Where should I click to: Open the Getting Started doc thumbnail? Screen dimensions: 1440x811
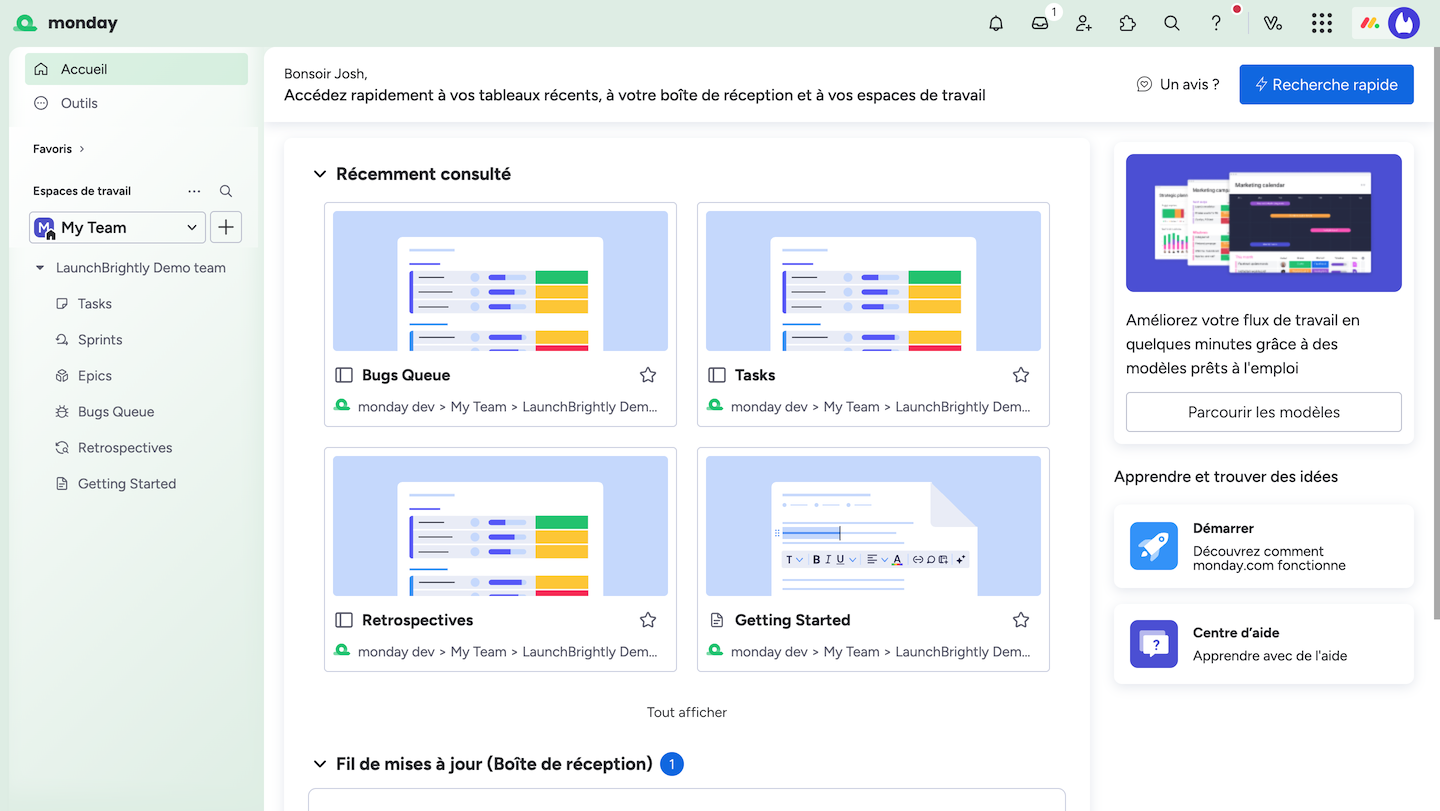(x=873, y=526)
